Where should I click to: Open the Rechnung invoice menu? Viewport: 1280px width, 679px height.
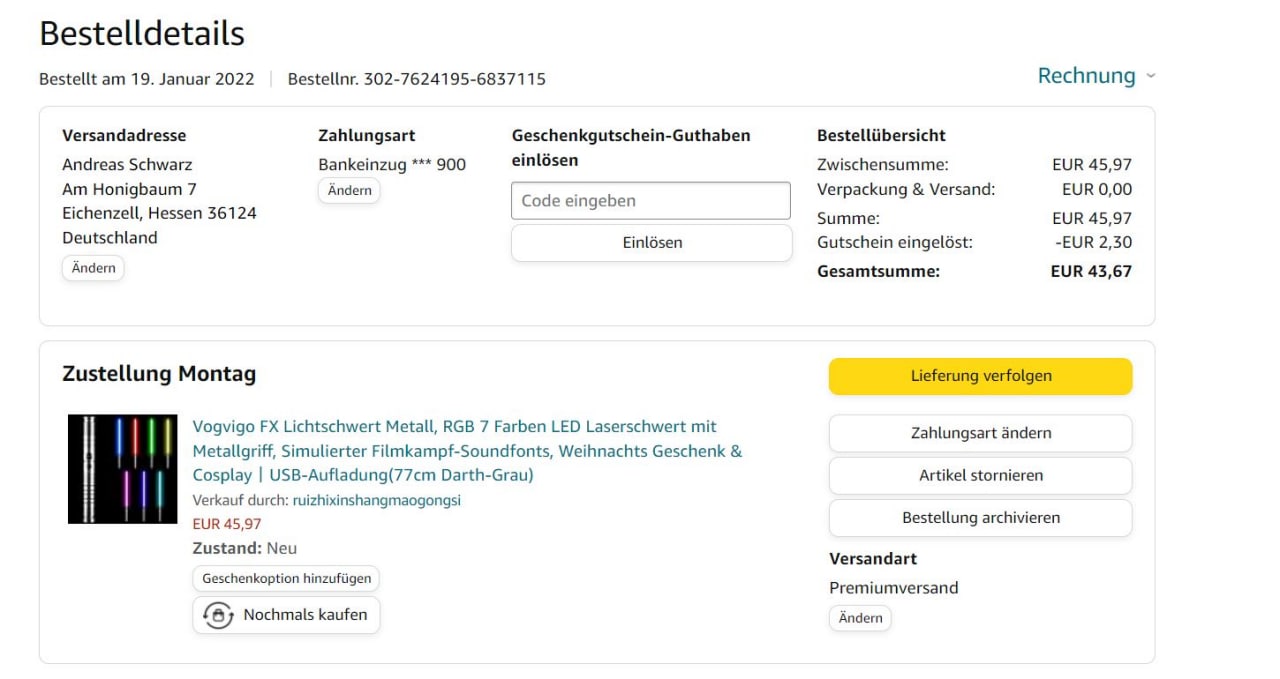click(1086, 76)
